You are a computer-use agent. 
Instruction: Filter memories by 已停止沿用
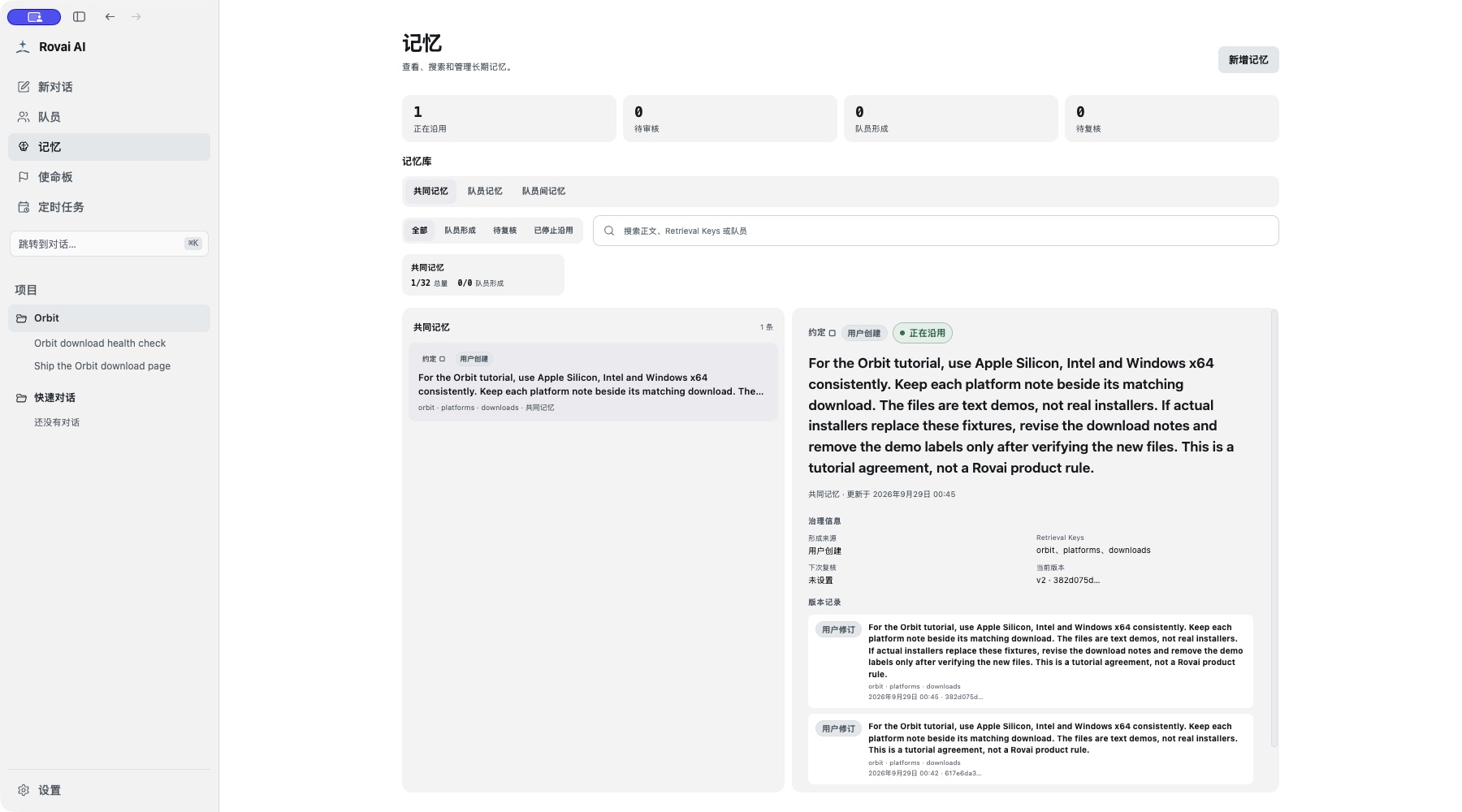553,231
